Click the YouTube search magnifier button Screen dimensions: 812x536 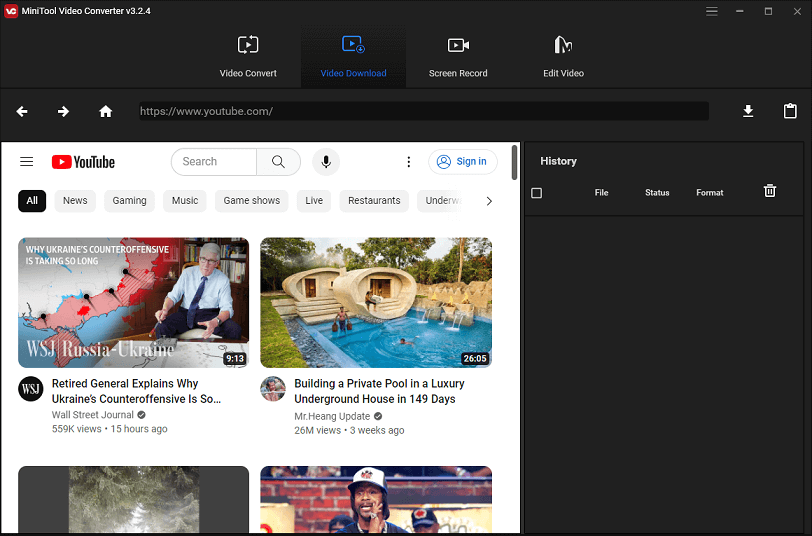tap(279, 162)
